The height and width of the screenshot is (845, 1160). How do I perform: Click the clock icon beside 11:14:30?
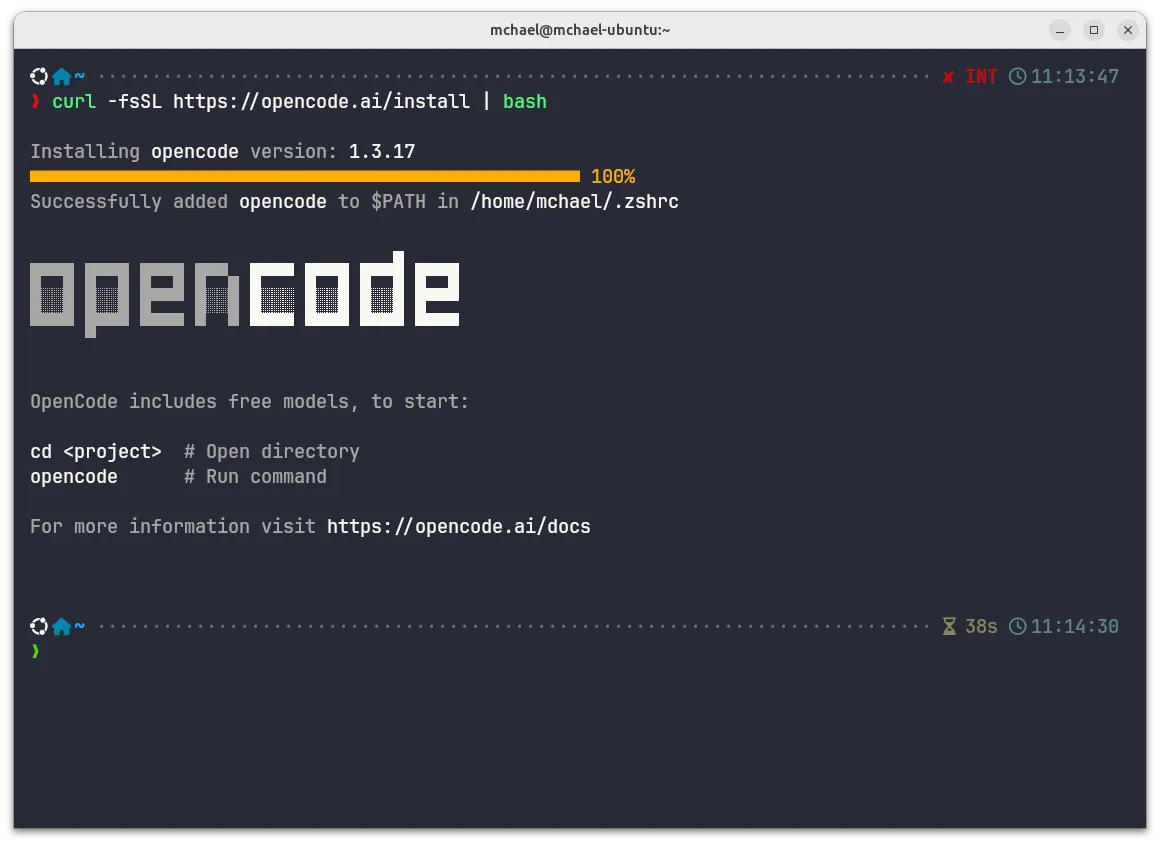[1018, 626]
